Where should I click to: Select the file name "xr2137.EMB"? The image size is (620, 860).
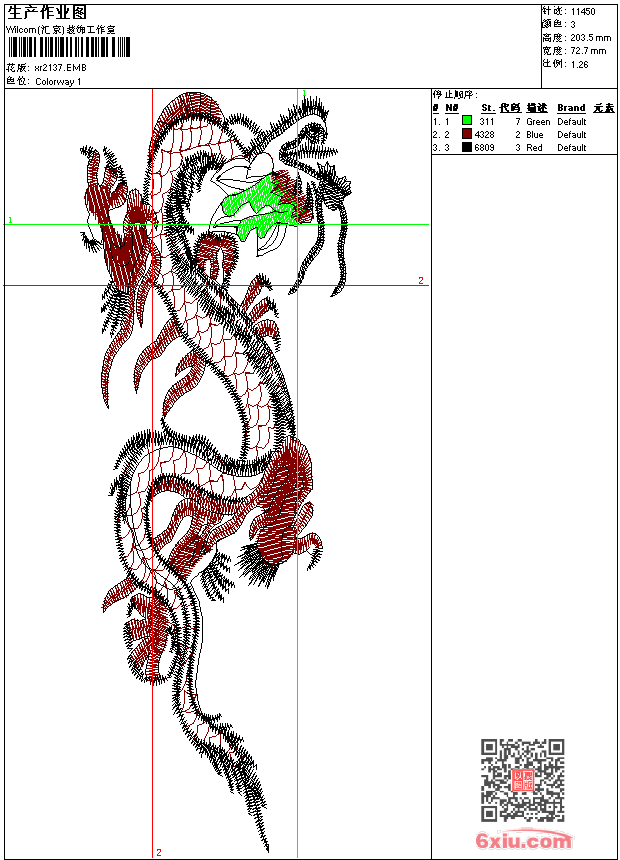pyautogui.click(x=60, y=68)
